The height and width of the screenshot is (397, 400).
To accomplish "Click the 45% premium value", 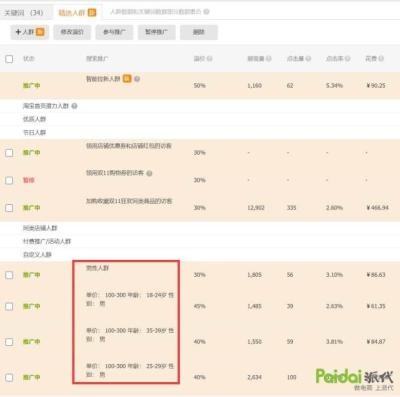I will pyautogui.click(x=199, y=306).
